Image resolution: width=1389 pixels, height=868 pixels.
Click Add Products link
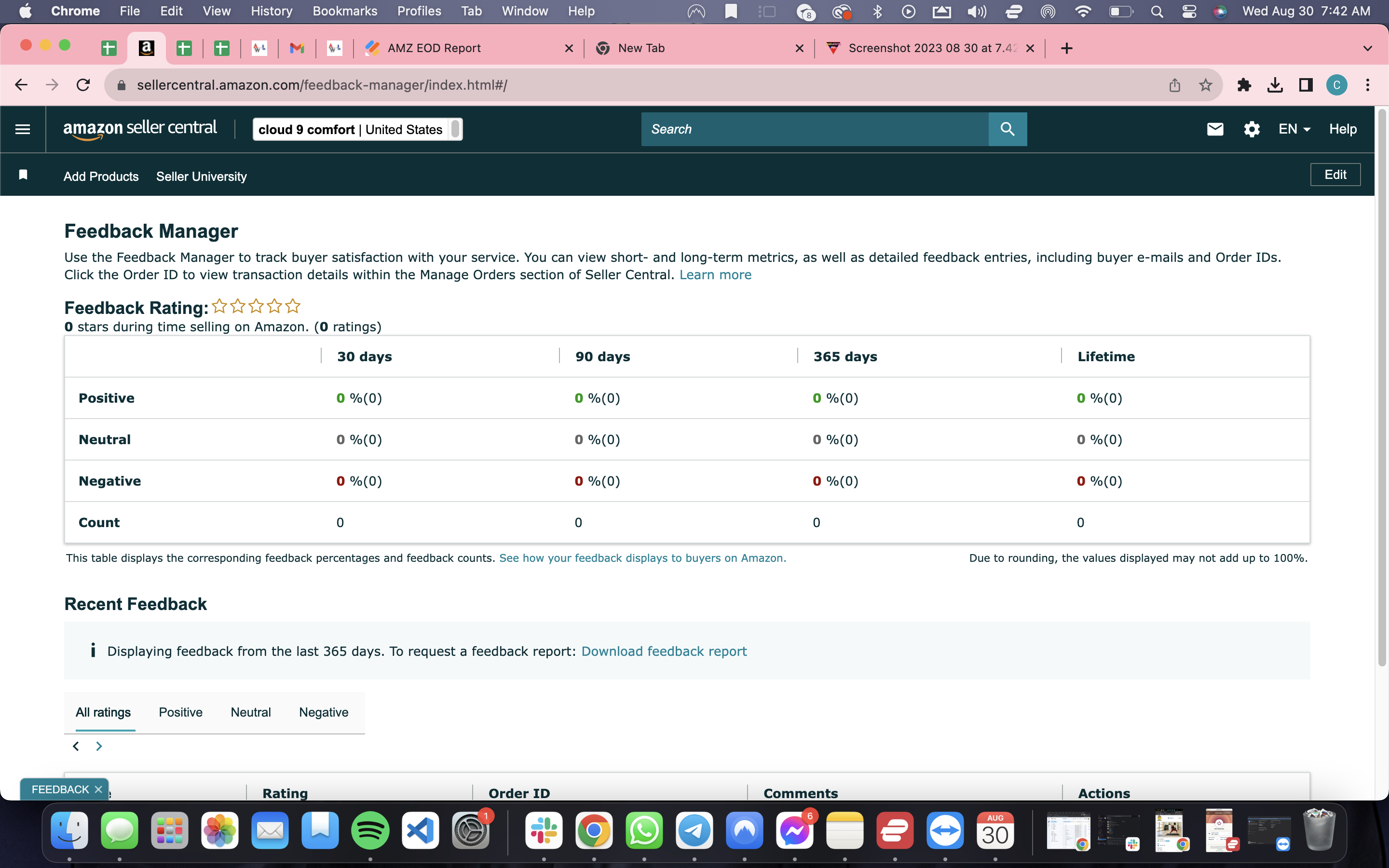coord(101,176)
